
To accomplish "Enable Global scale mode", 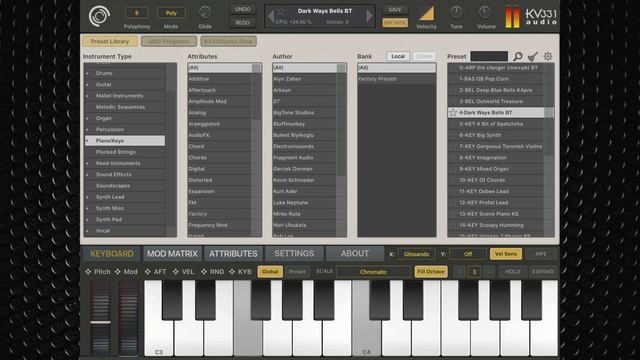I will coord(270,271).
